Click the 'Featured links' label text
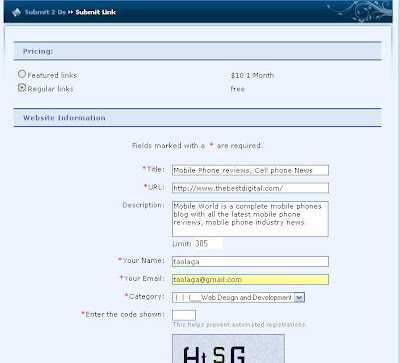 point(52,75)
